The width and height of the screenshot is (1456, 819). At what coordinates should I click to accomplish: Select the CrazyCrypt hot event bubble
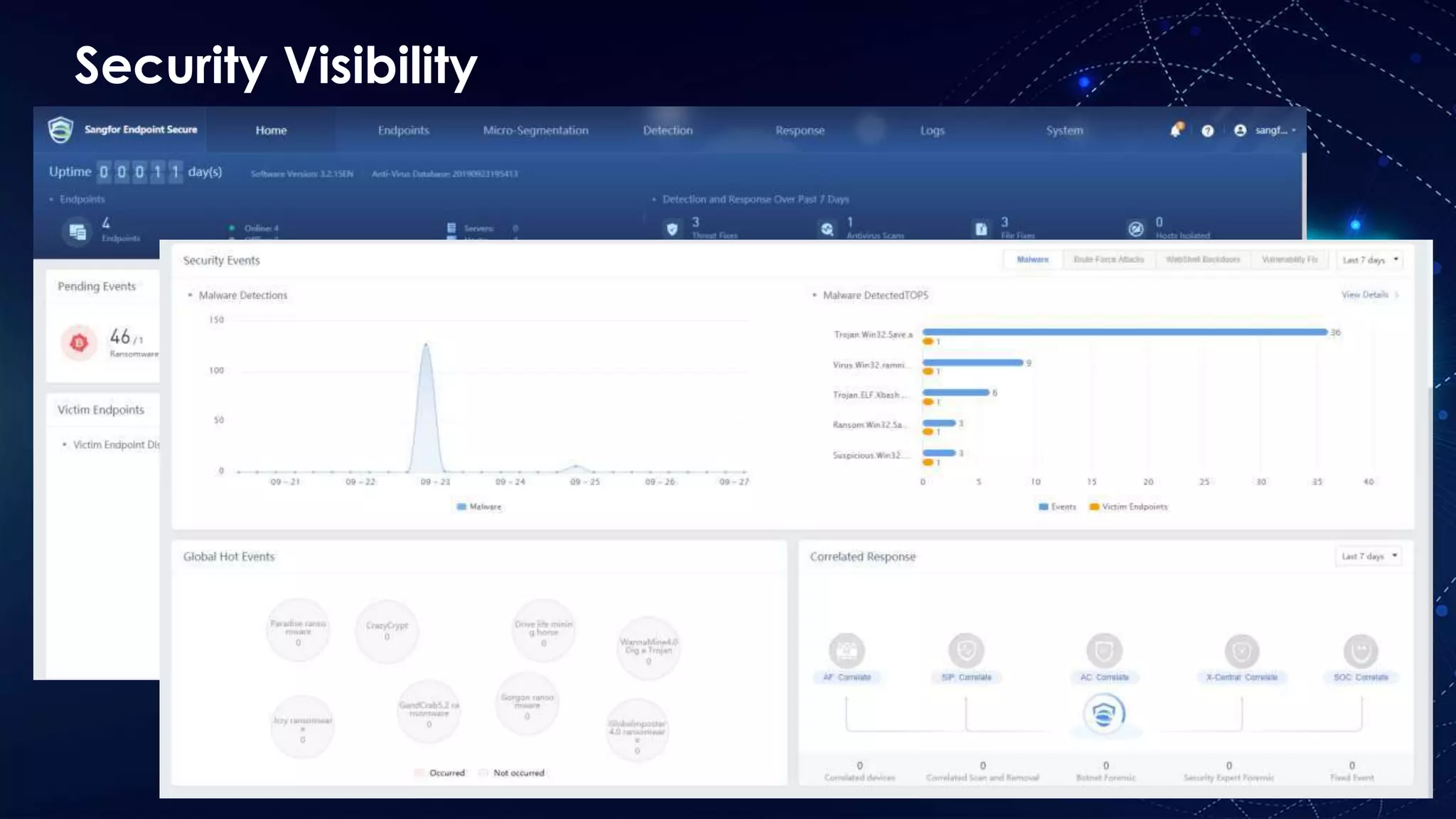click(x=387, y=631)
